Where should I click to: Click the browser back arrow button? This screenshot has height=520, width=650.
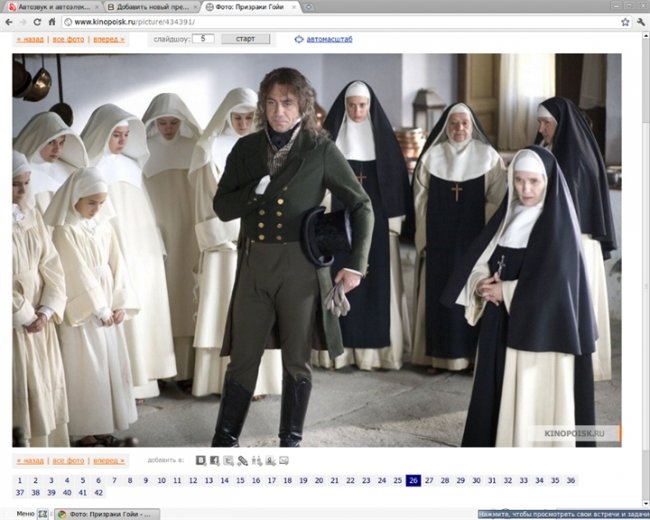[x=9, y=21]
